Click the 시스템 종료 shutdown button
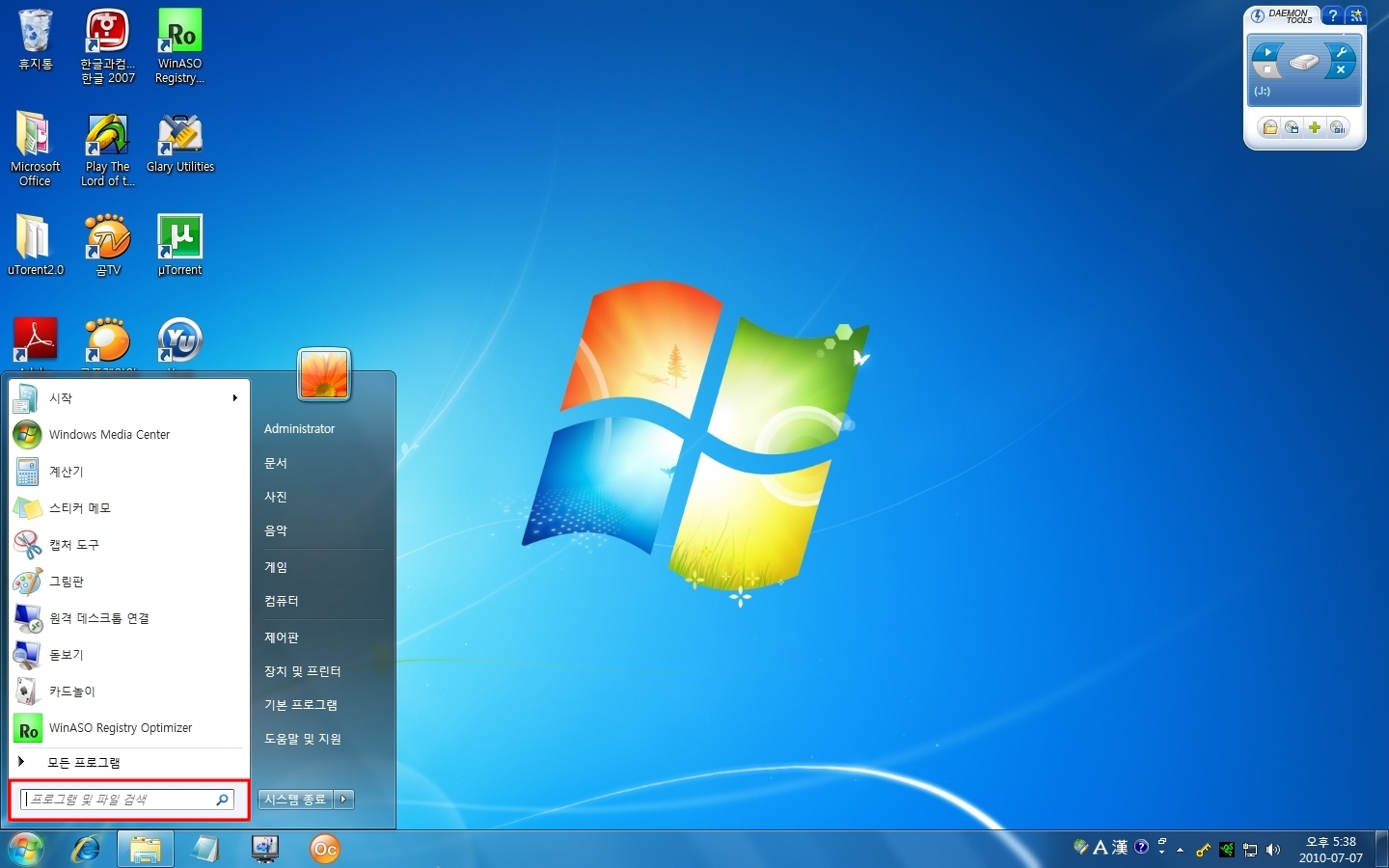The image size is (1389, 868). click(x=295, y=800)
